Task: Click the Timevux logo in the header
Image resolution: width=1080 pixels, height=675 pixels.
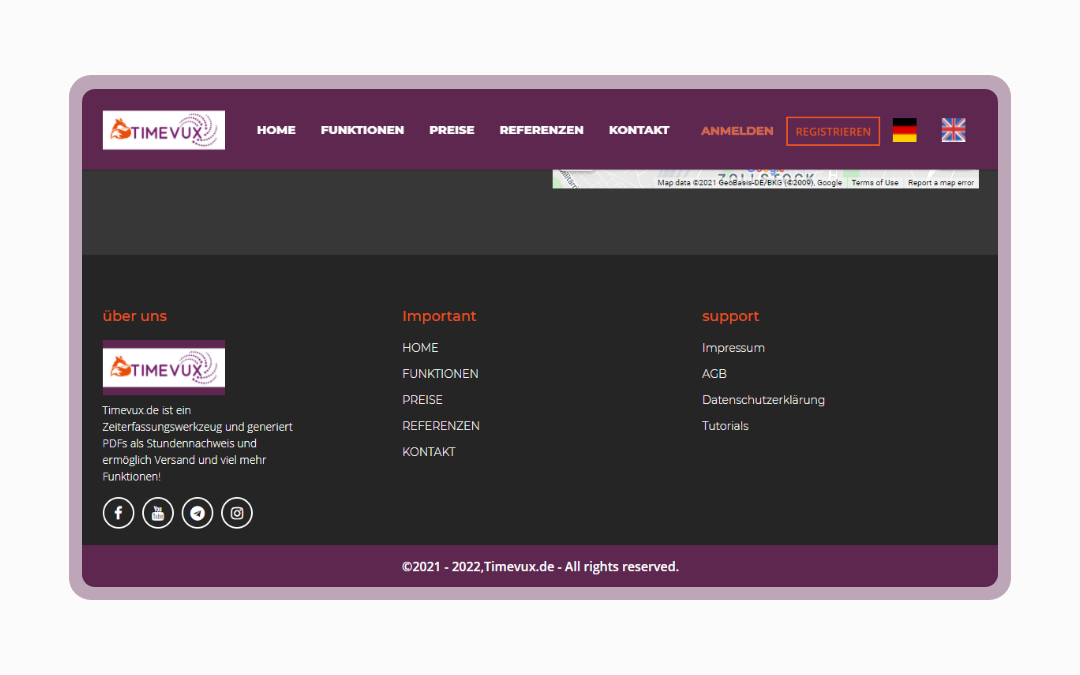Action: coord(164,130)
